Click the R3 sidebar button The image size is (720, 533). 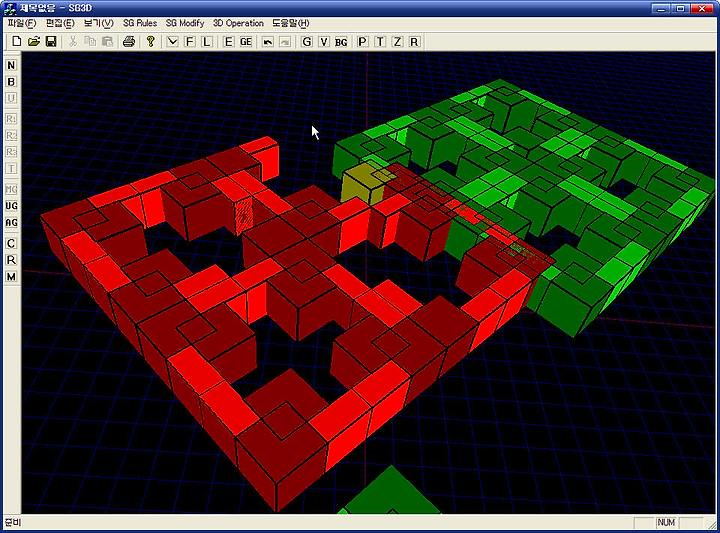coord(11,152)
